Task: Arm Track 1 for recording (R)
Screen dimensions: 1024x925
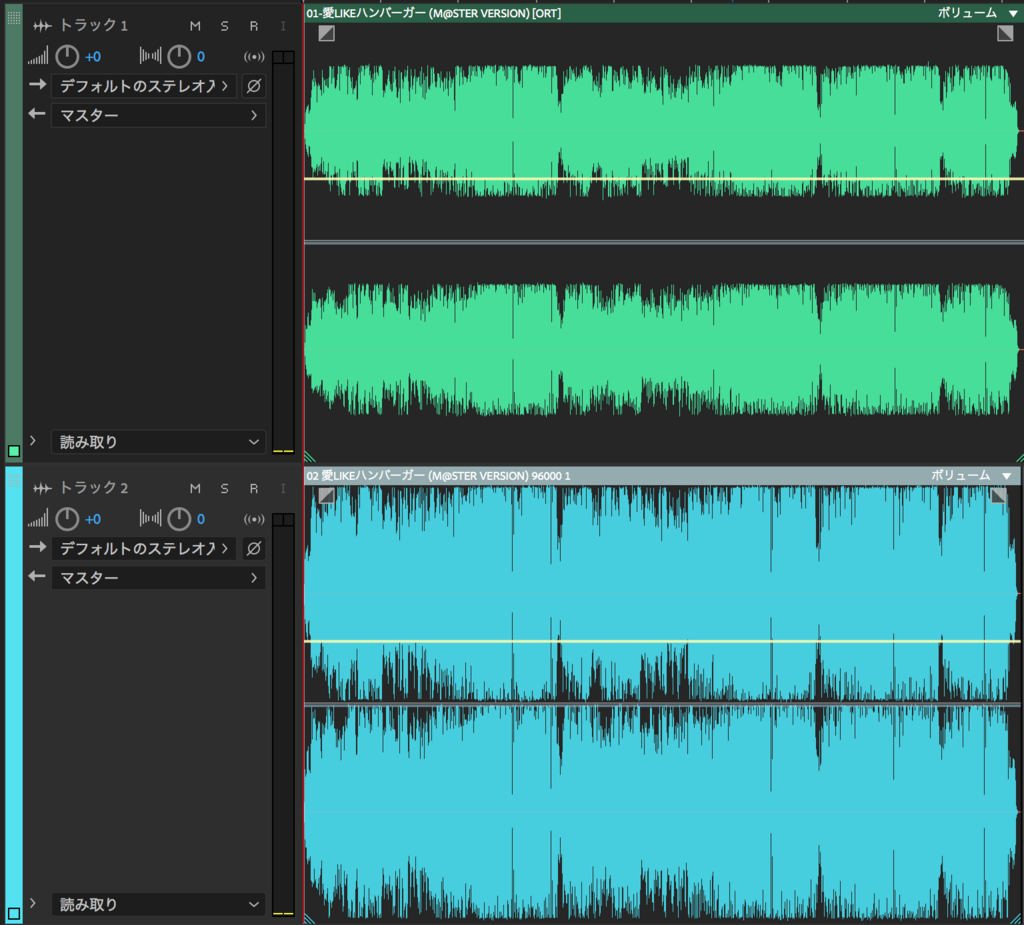Action: click(x=254, y=26)
